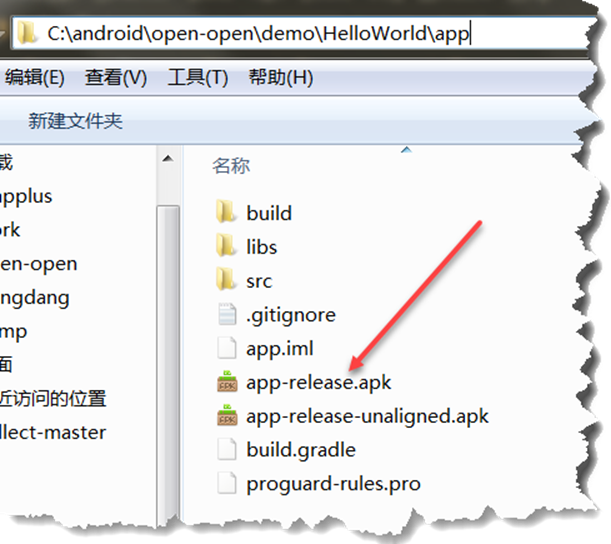
Task: Select the file name "proguard-rules.pro"
Action: click(333, 484)
